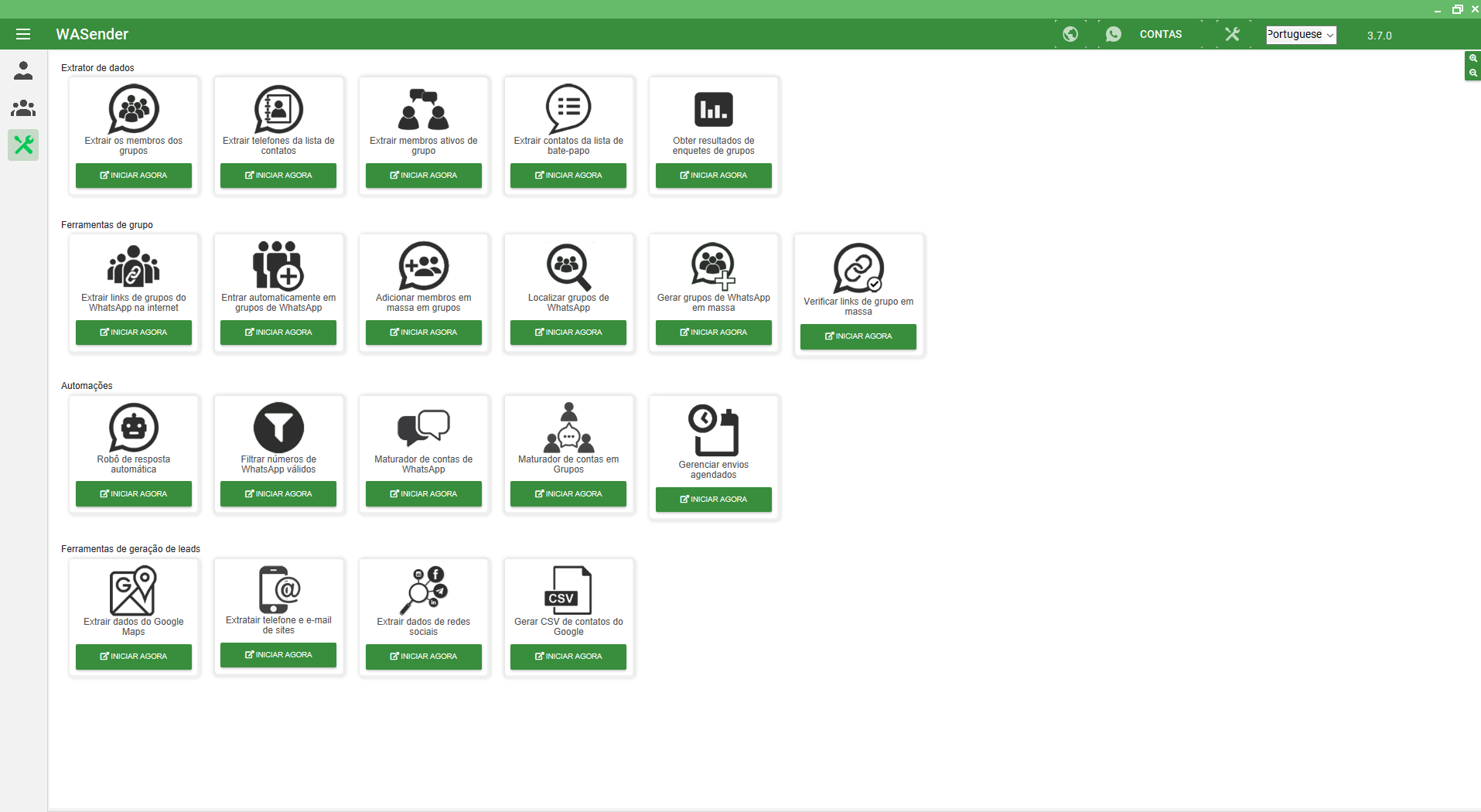Click the Verificar links de grupo icon
This screenshot has height=812, width=1481.
point(858,268)
